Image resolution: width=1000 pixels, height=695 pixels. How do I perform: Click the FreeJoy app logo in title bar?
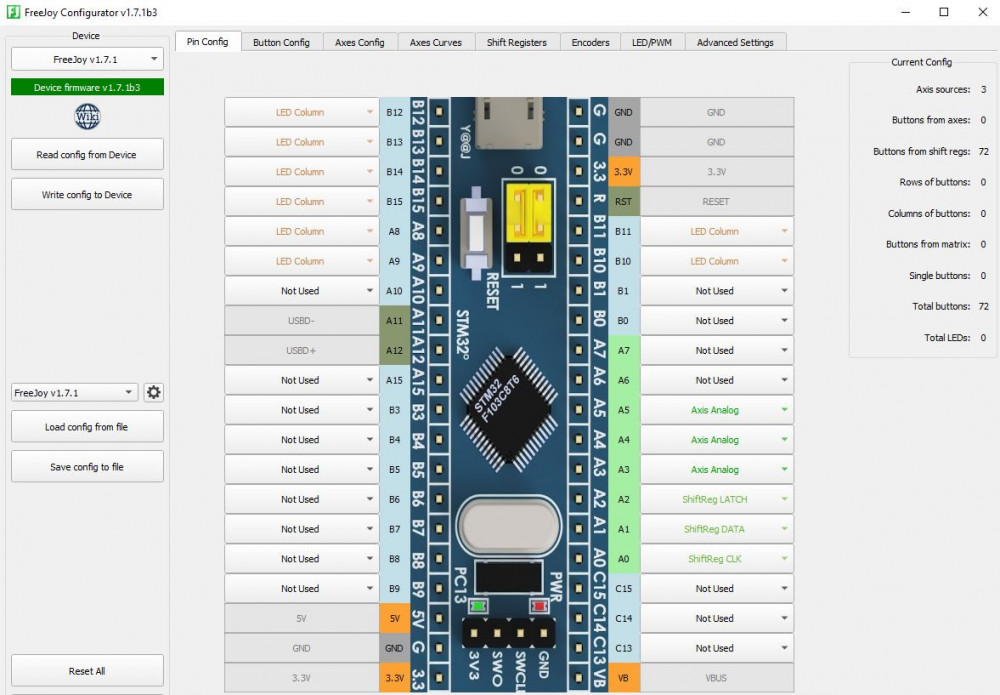point(13,12)
